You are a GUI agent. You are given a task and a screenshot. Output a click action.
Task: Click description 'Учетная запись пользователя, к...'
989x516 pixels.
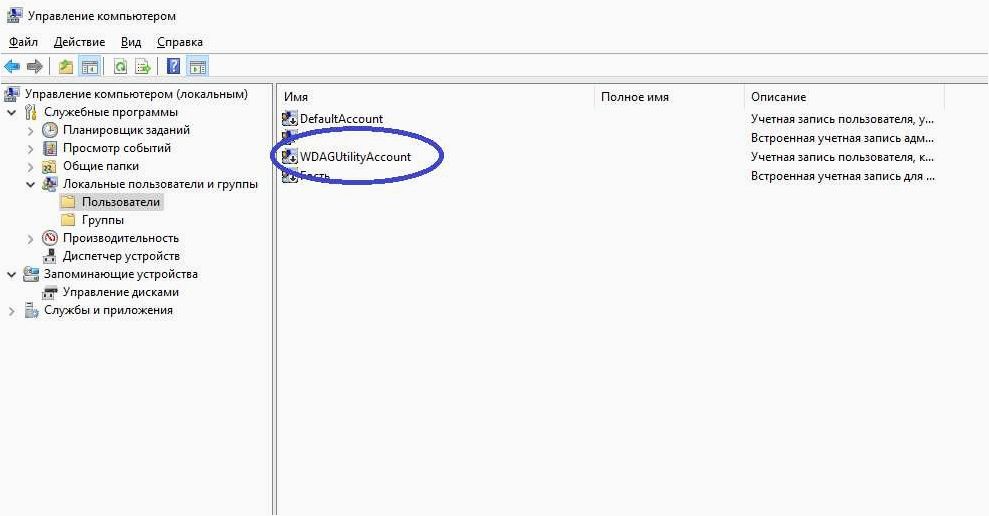pyautogui.click(x=842, y=156)
